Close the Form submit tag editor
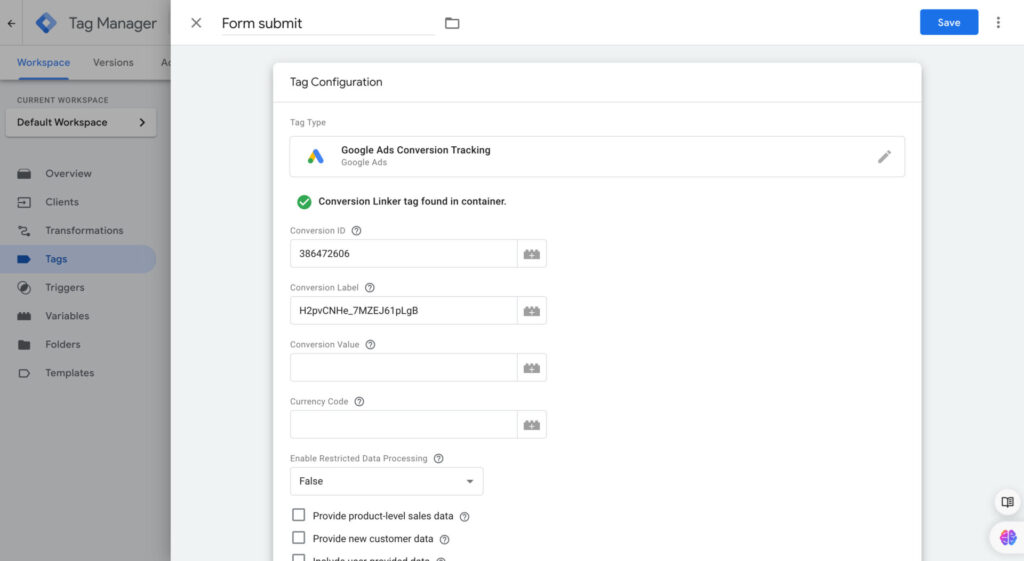Image resolution: width=1024 pixels, height=561 pixels. click(x=196, y=23)
